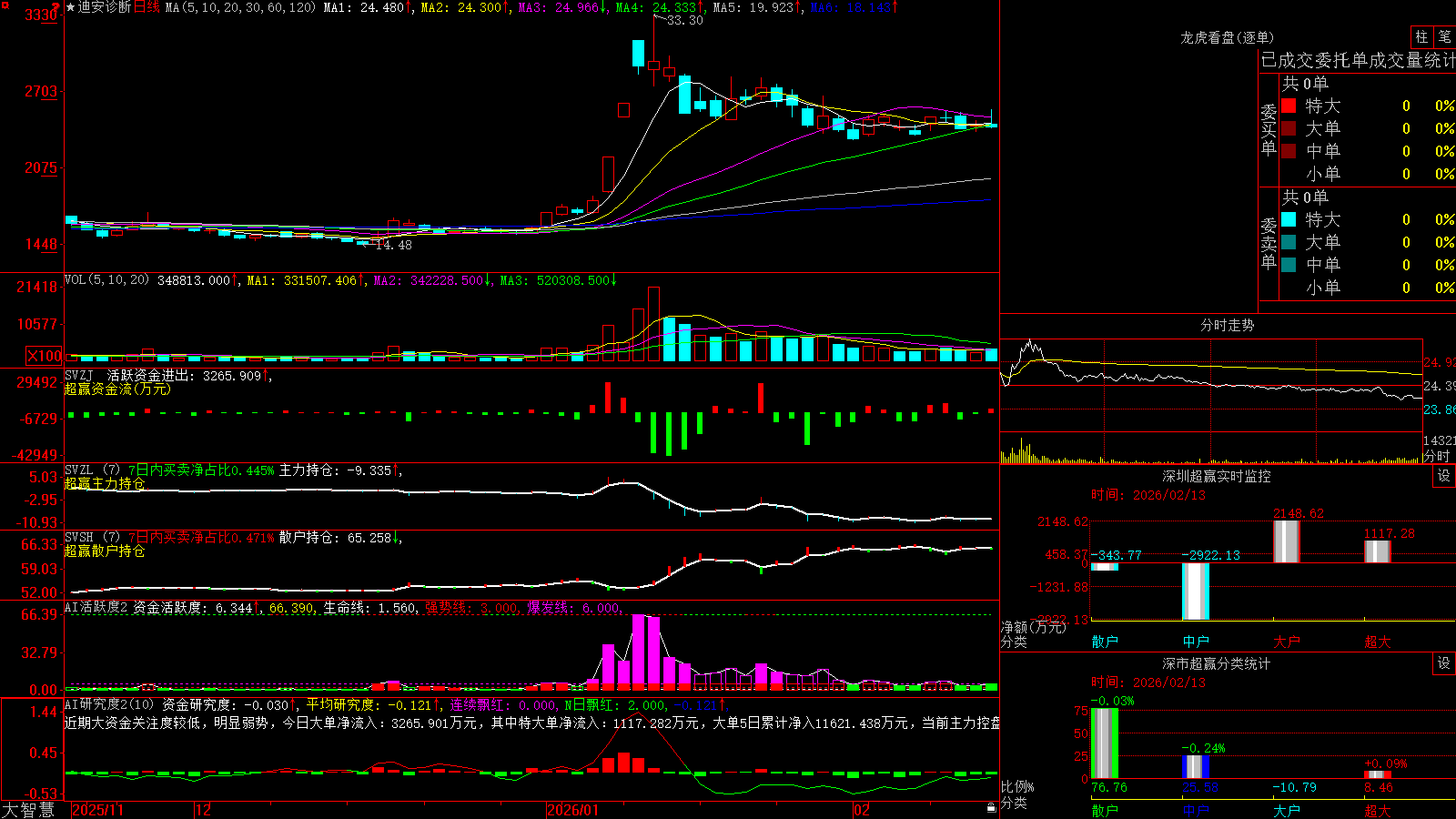Select the 迪安诊断 stock name

coord(105,7)
